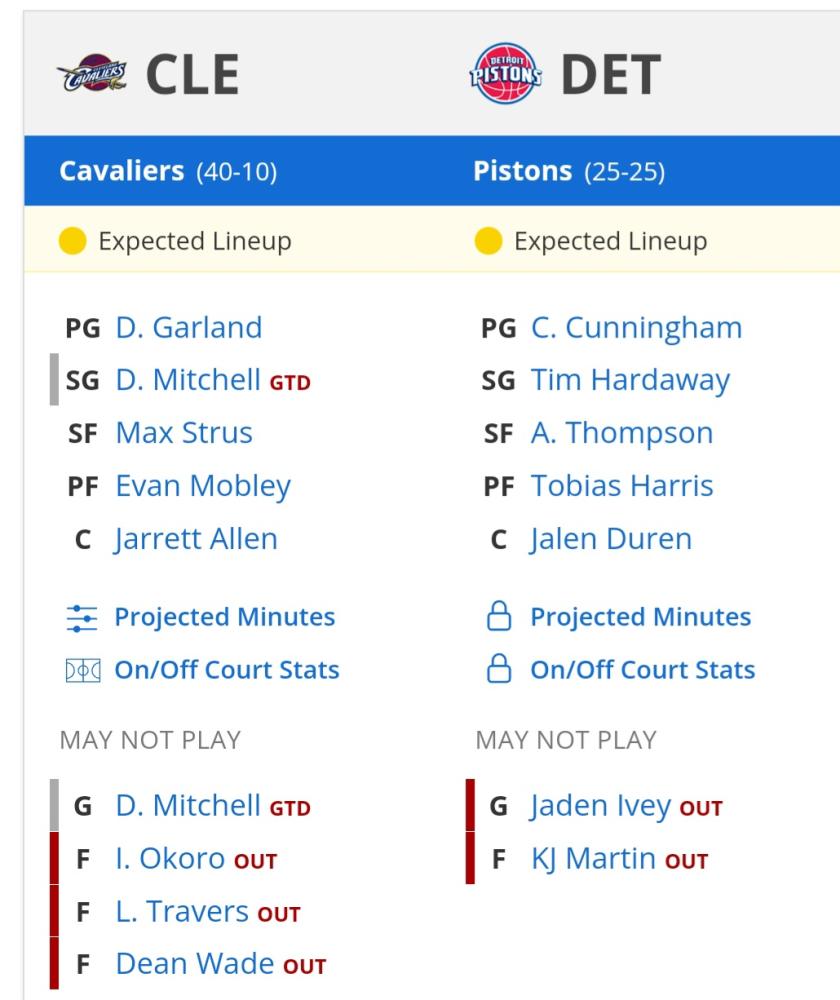Click the Cleveland Cavaliers team logo
The image size is (840, 1000).
pos(92,73)
